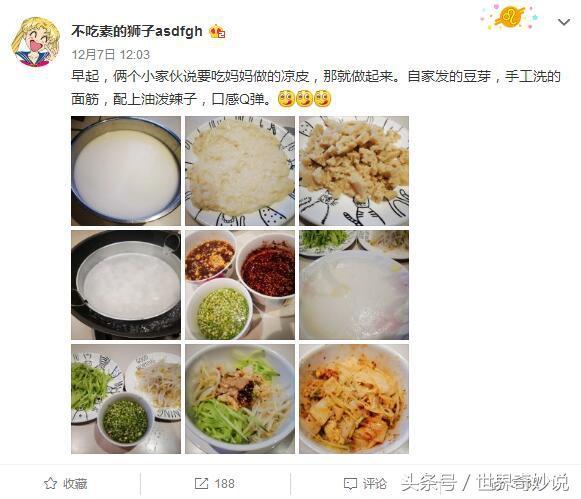Open the assembled liangpi bowl with toppings photo
This screenshot has height=499, width=581.
240,399
